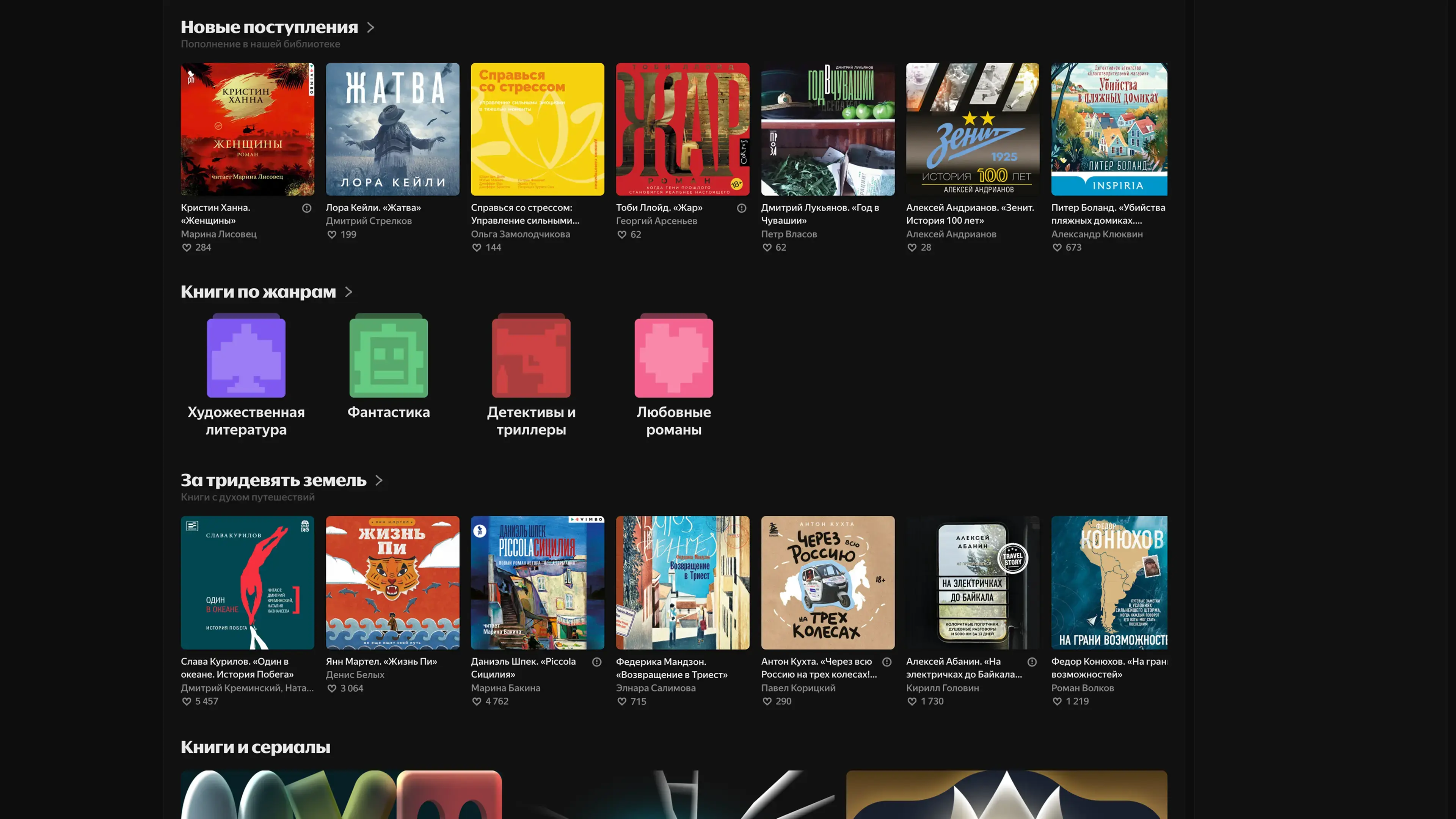Like «Жатва» using heart with 199
The width and height of the screenshot is (1456, 819).
point(332,235)
